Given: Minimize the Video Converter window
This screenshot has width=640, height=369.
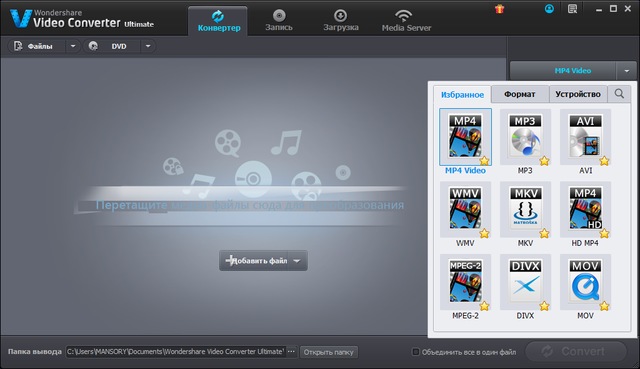Looking at the screenshot, I should pos(599,9).
